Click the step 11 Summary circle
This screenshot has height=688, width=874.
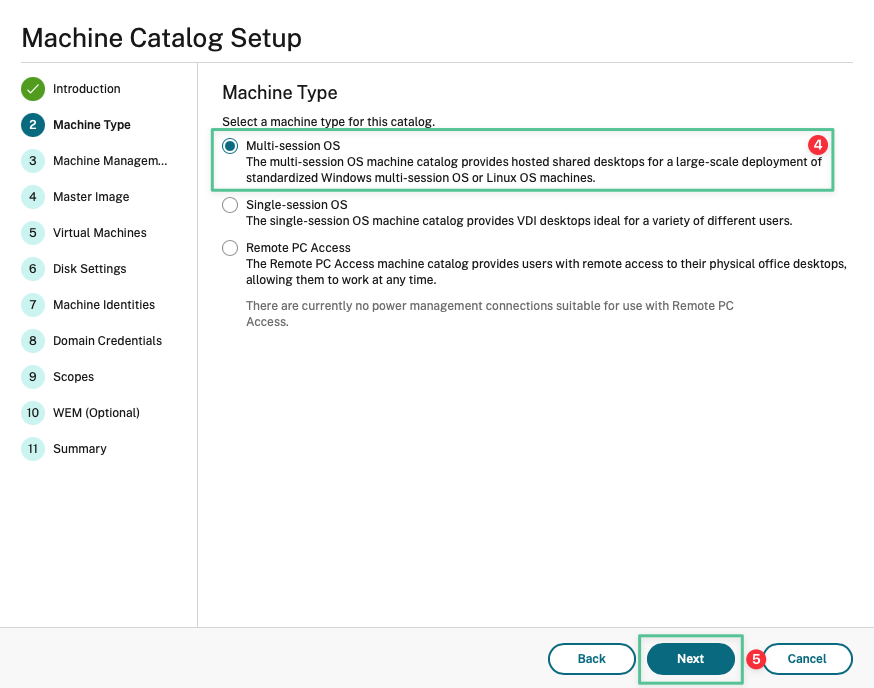click(33, 449)
